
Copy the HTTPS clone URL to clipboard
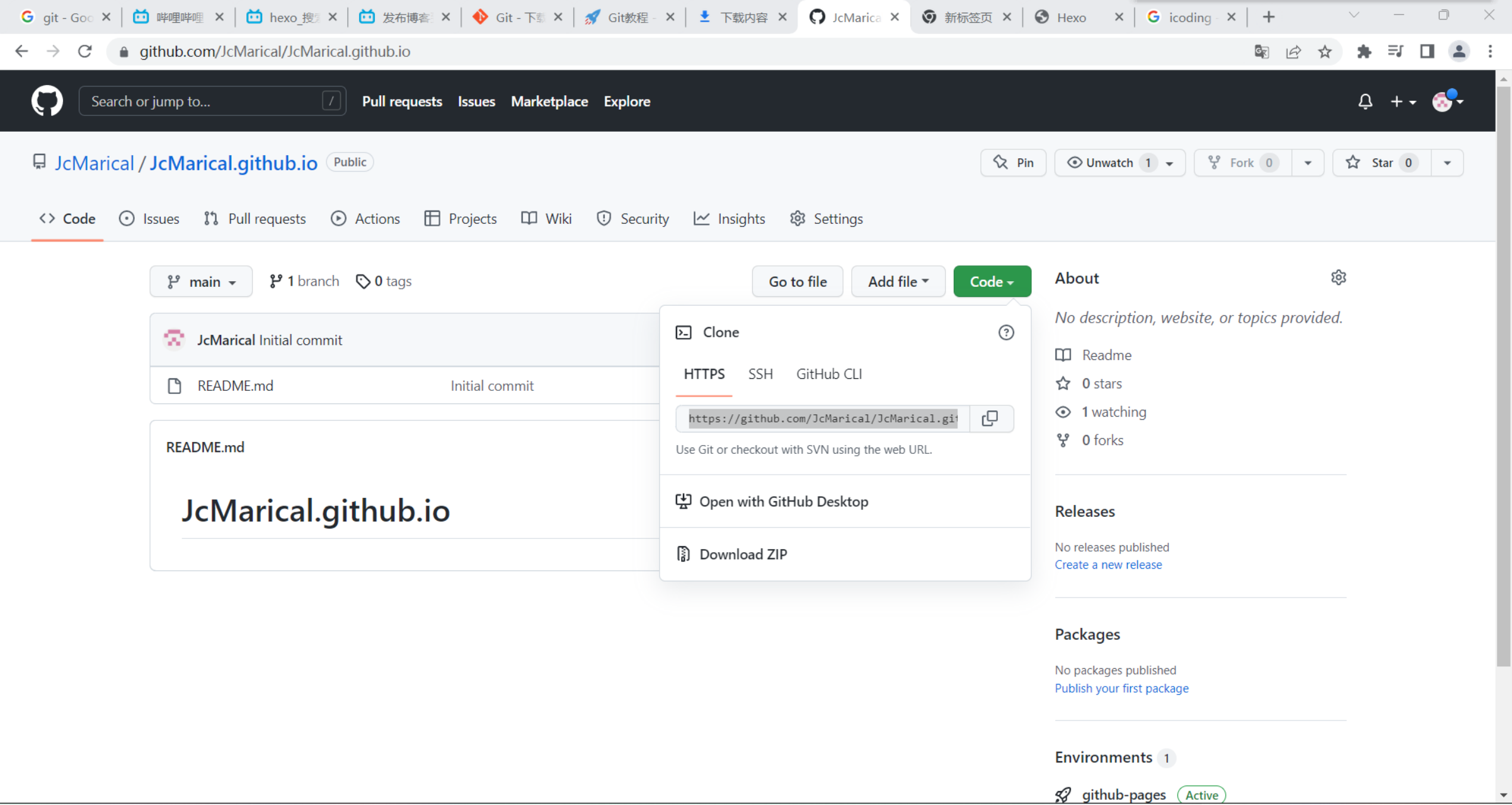coord(990,418)
